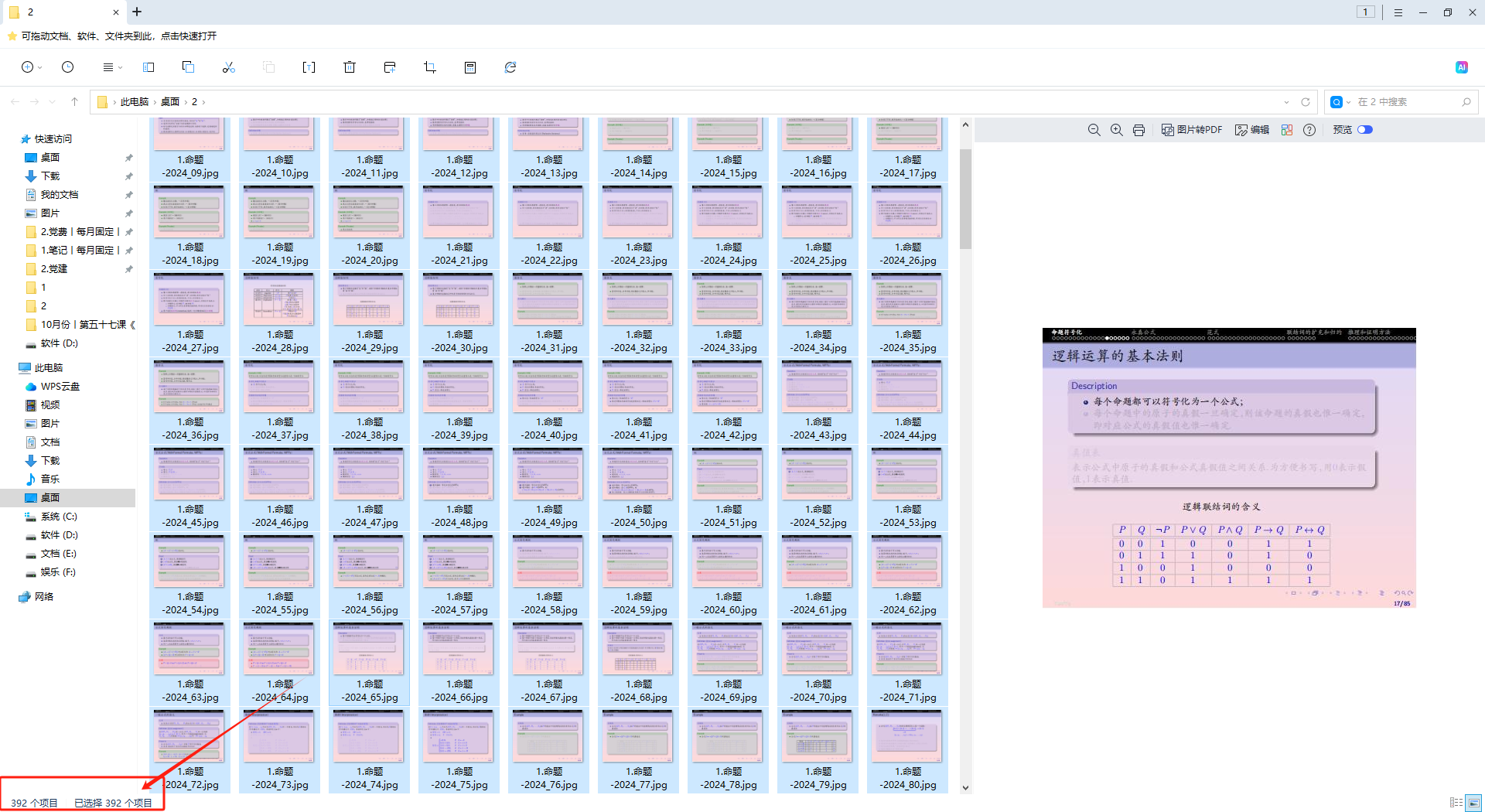Viewport: 1485px width, 812px height.
Task: Click the 图片转PDF button
Action: [1192, 130]
